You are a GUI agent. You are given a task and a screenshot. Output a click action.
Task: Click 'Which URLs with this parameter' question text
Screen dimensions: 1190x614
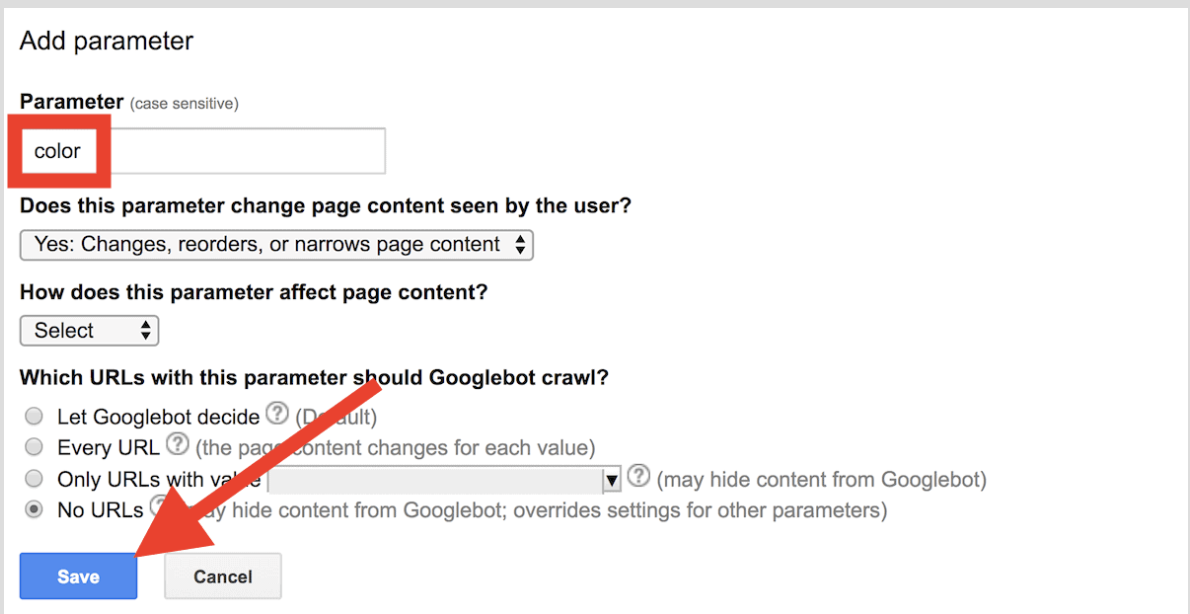tap(314, 377)
